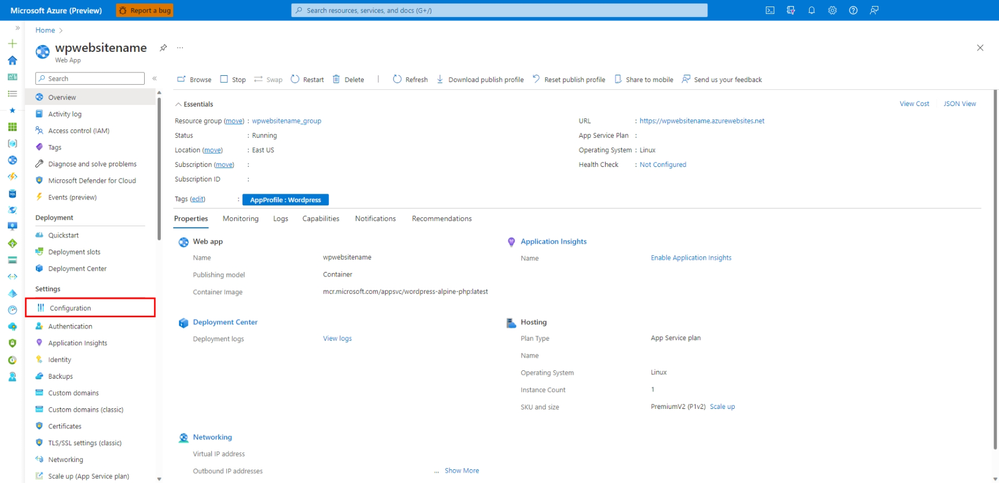
Task: Open the feedback icon in top bar
Action: pos(873,10)
